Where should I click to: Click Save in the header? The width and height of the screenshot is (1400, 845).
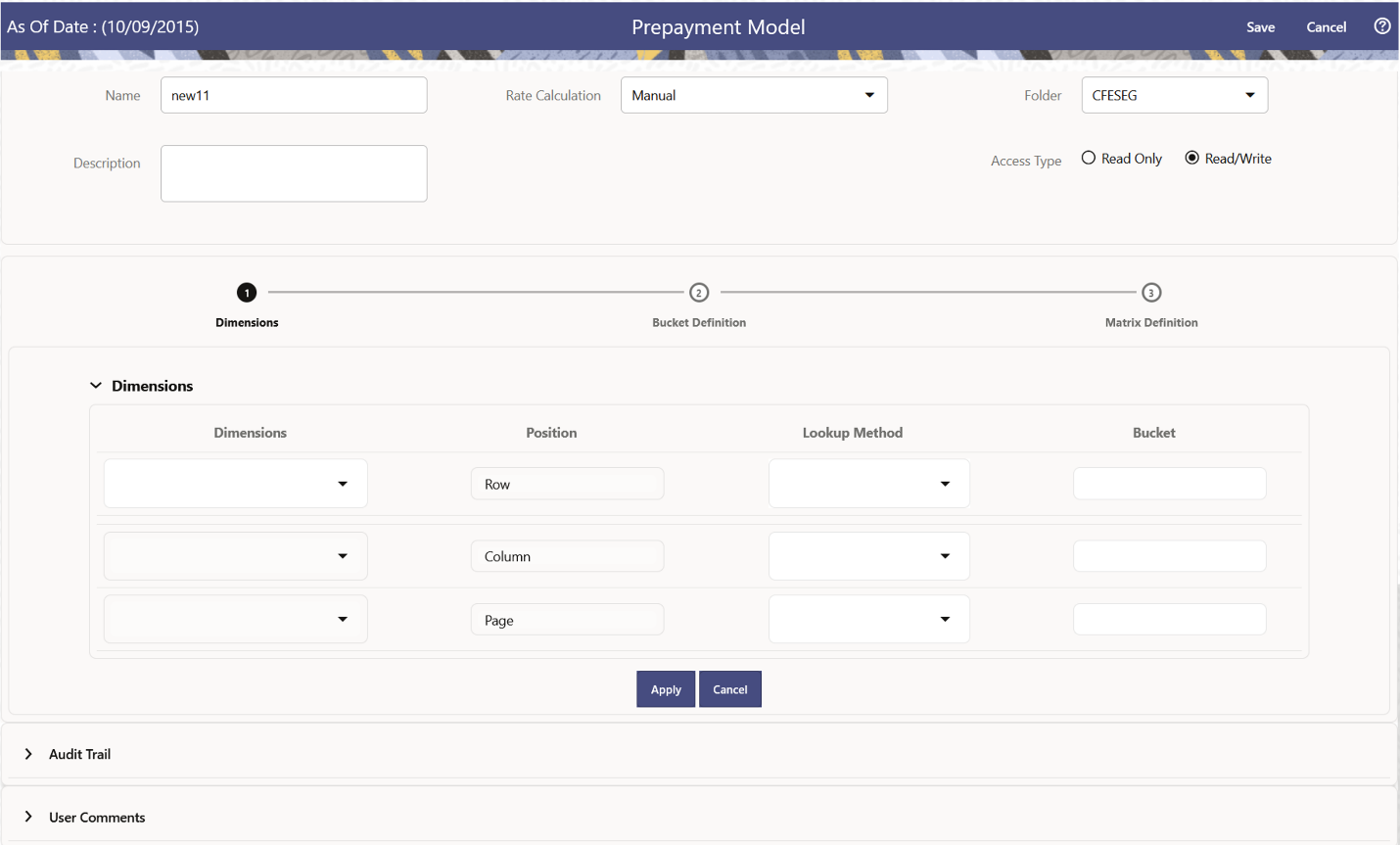pyautogui.click(x=1260, y=26)
